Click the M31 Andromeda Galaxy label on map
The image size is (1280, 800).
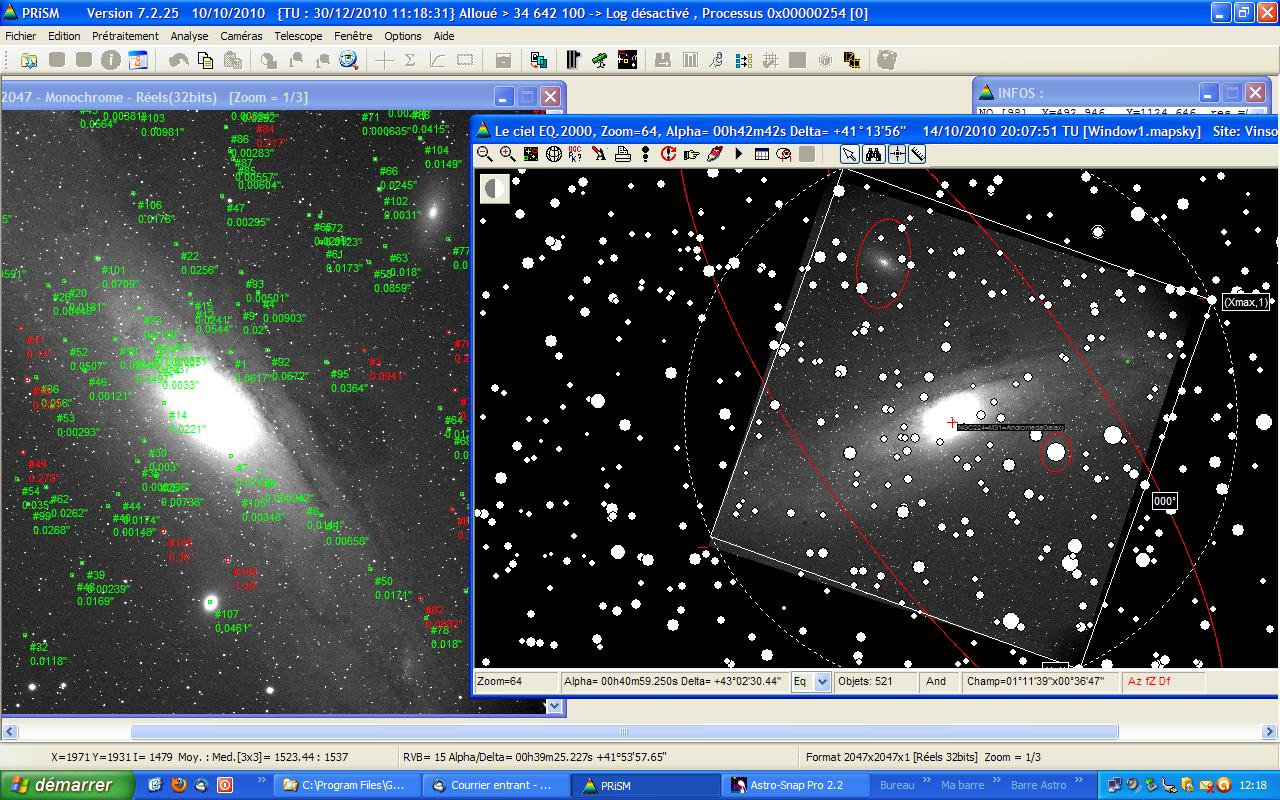1010,427
